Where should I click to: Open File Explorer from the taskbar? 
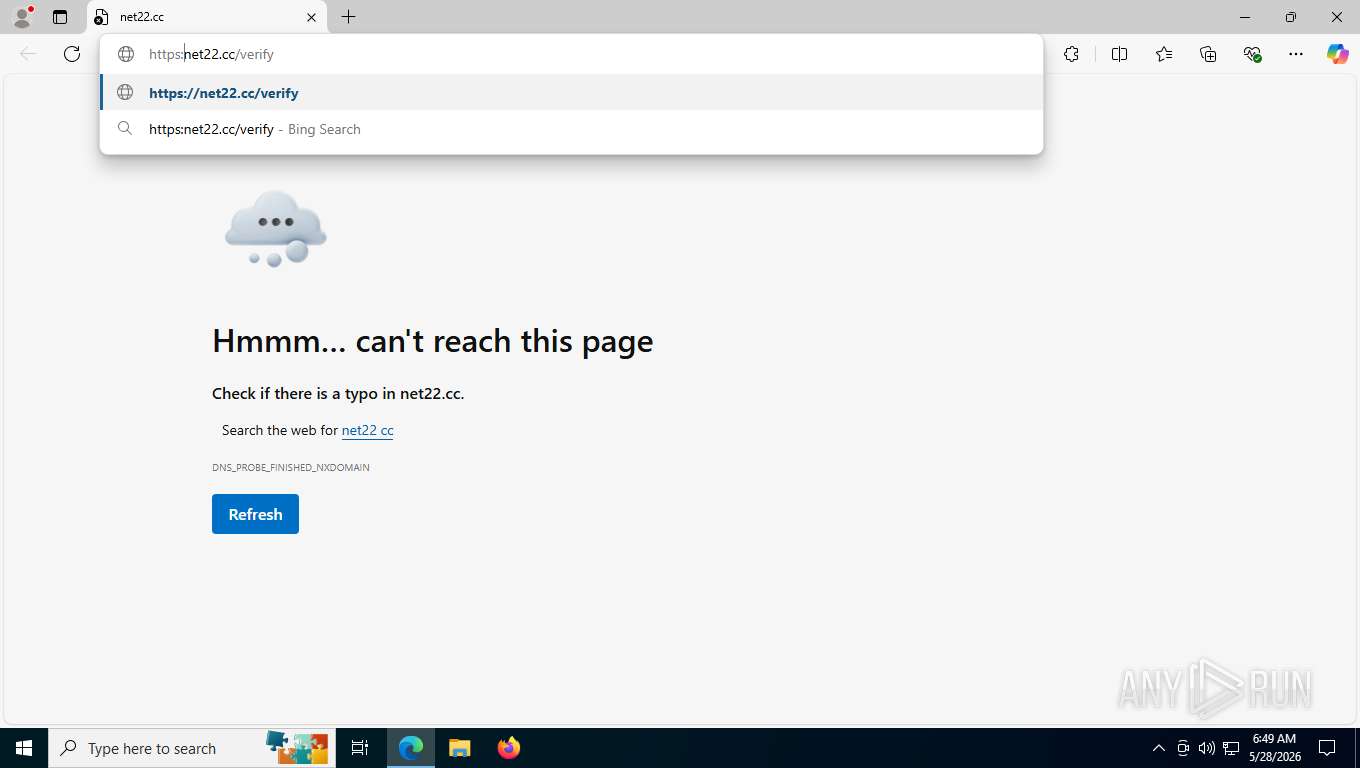point(459,748)
